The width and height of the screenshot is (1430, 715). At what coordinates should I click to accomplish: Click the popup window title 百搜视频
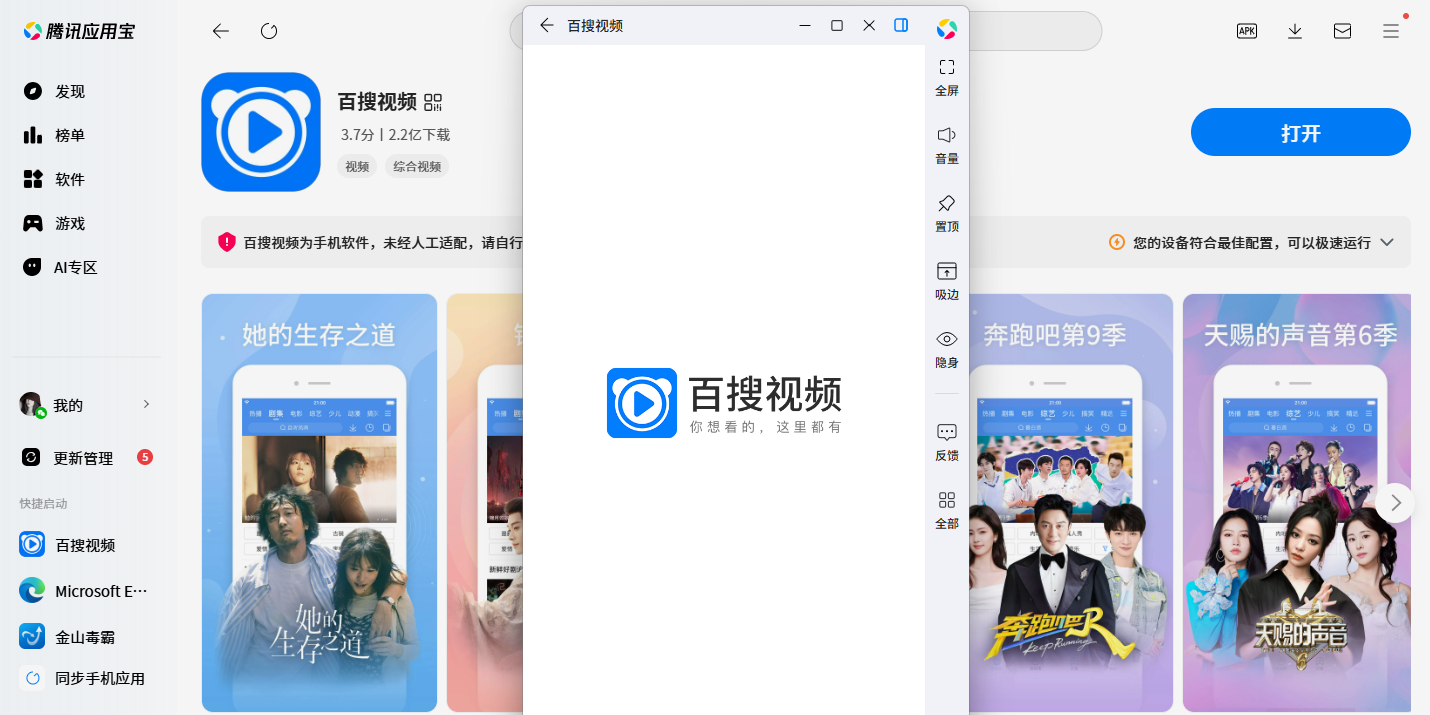pyautogui.click(x=595, y=25)
